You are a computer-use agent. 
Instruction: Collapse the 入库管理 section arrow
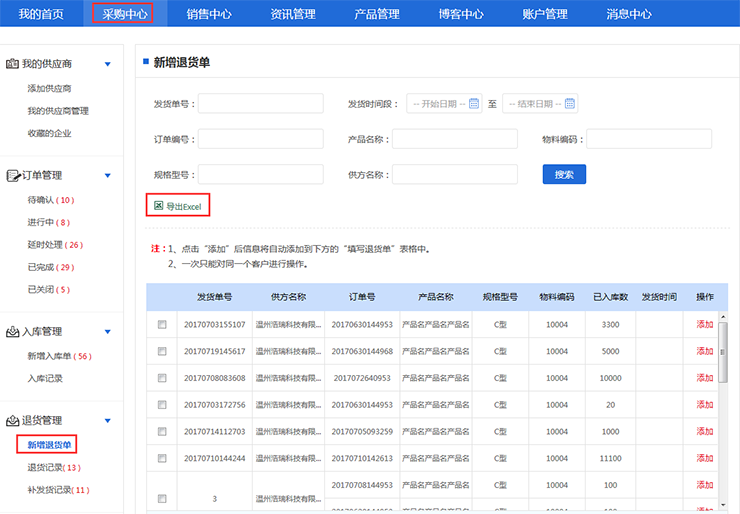[108, 332]
